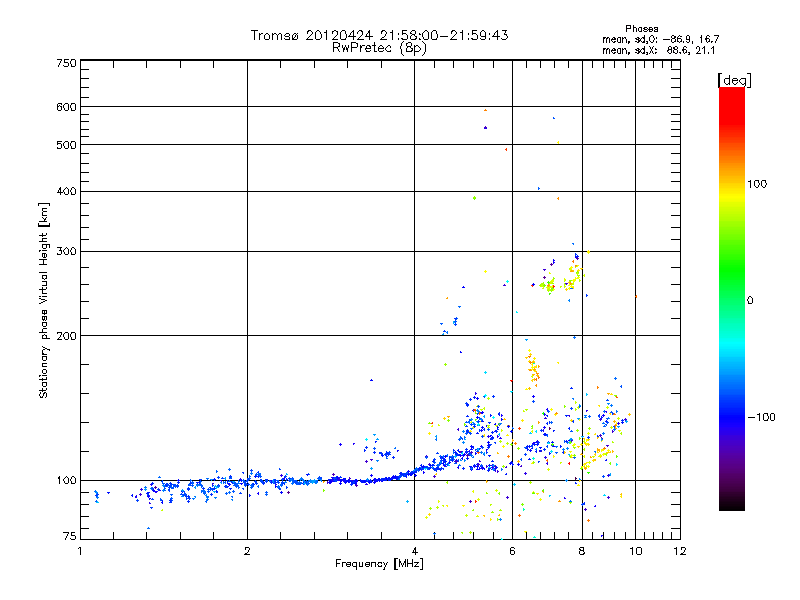Click the x-axis tick label '6'
This screenshot has height=600, width=800.
[x=512, y=551]
